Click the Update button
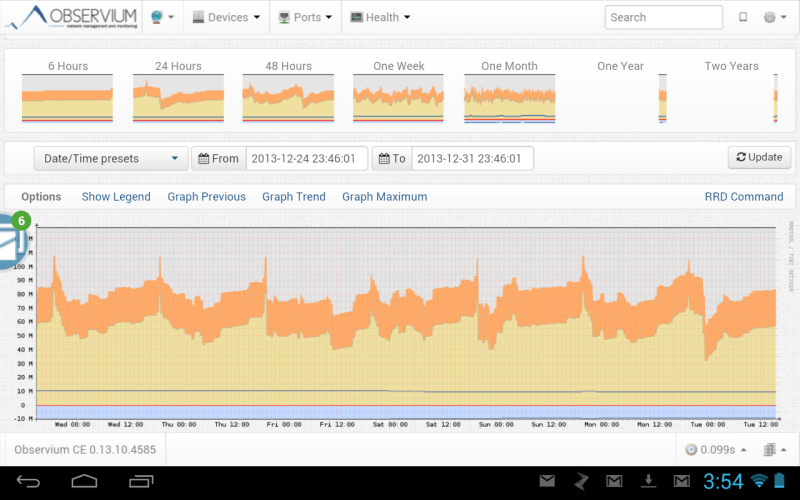This screenshot has width=800, height=500. [x=759, y=157]
